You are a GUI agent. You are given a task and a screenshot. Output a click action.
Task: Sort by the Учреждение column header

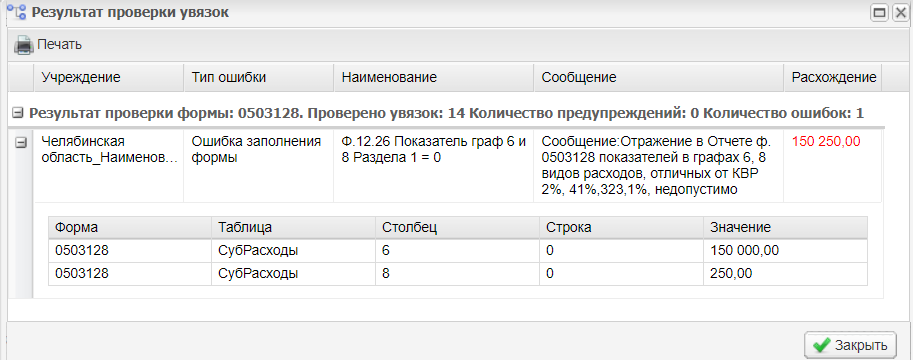[x=108, y=77]
